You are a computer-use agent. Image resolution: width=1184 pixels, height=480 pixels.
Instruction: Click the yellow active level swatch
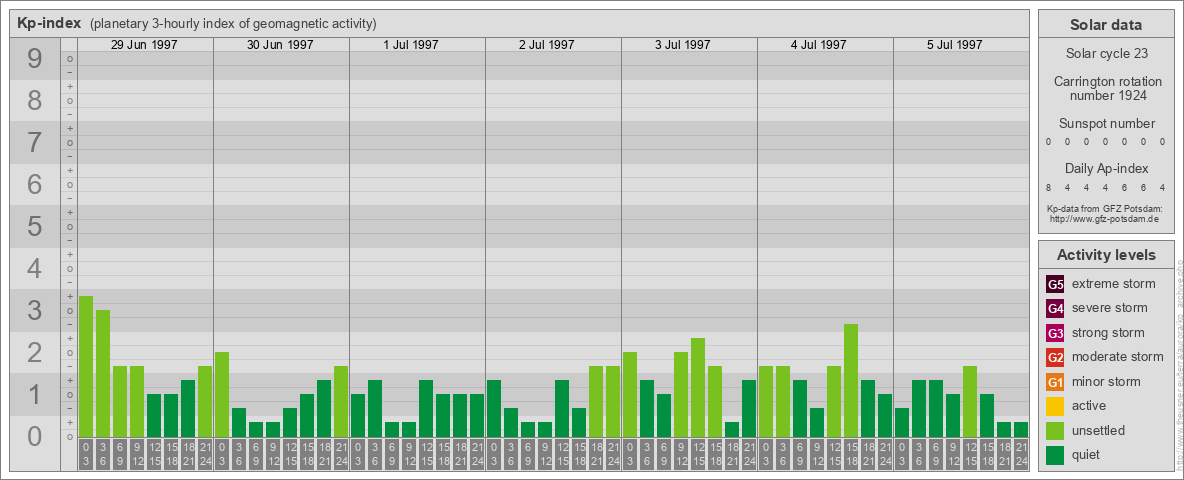click(1055, 406)
